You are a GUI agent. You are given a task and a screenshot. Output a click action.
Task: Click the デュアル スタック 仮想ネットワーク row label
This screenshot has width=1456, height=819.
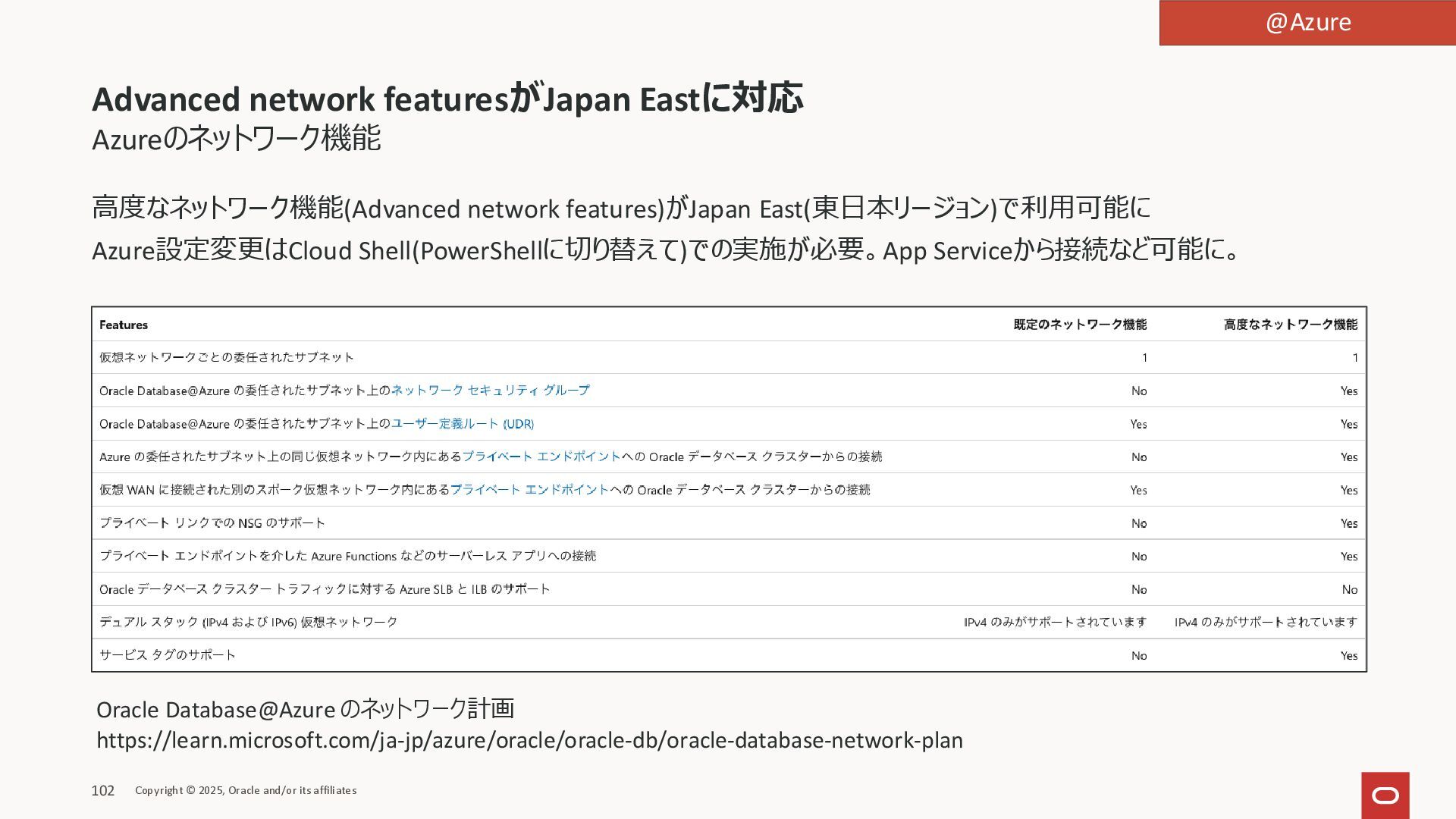pyautogui.click(x=248, y=622)
